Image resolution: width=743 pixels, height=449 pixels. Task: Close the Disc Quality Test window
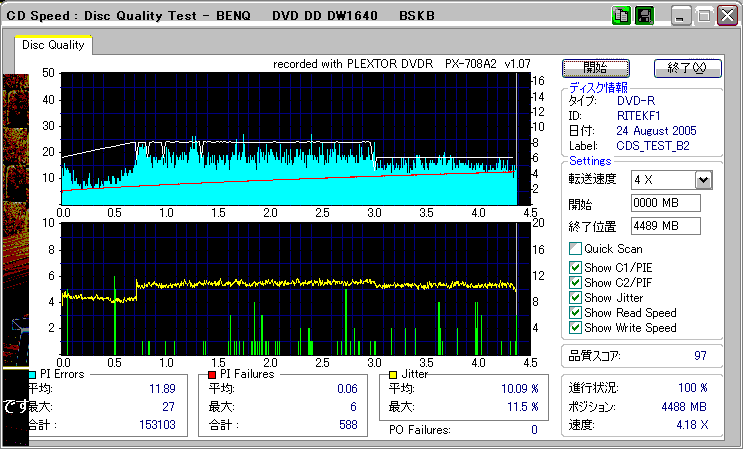point(726,16)
